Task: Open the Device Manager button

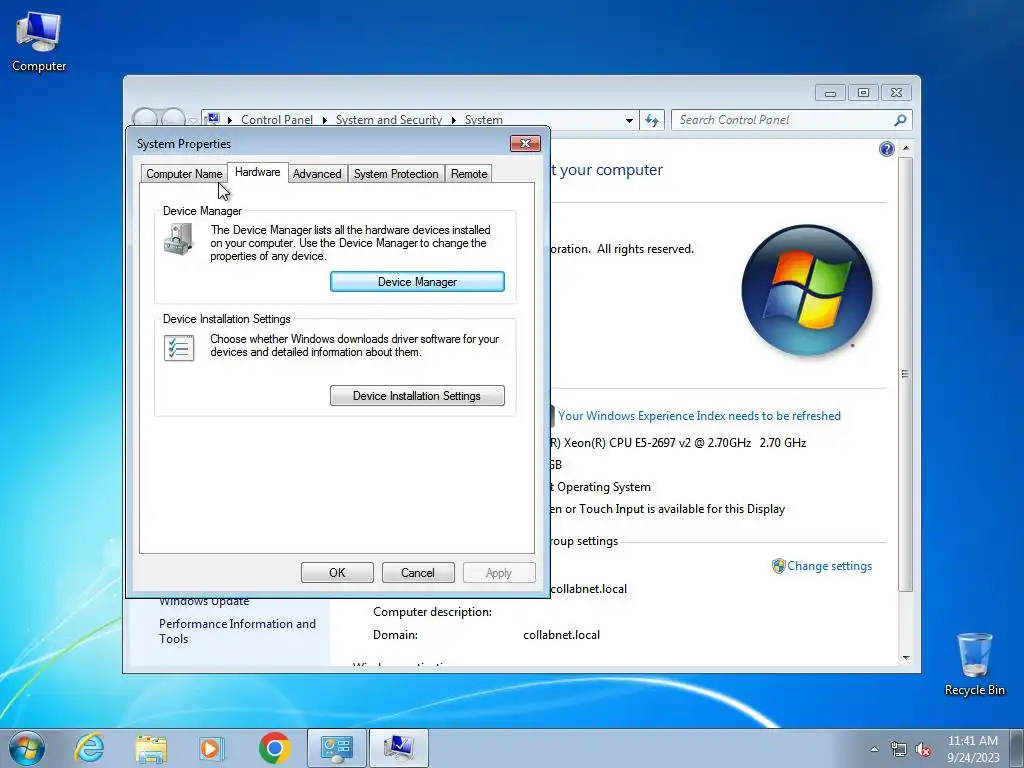Action: [x=417, y=281]
